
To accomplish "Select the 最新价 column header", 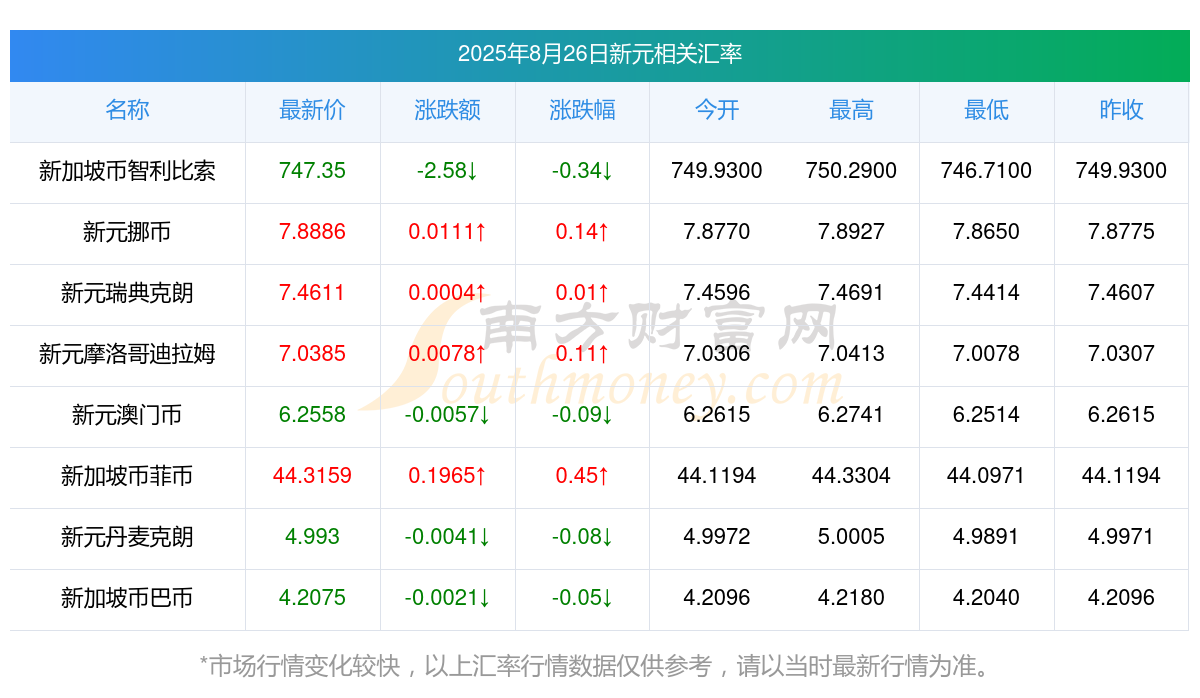I will (x=312, y=110).
